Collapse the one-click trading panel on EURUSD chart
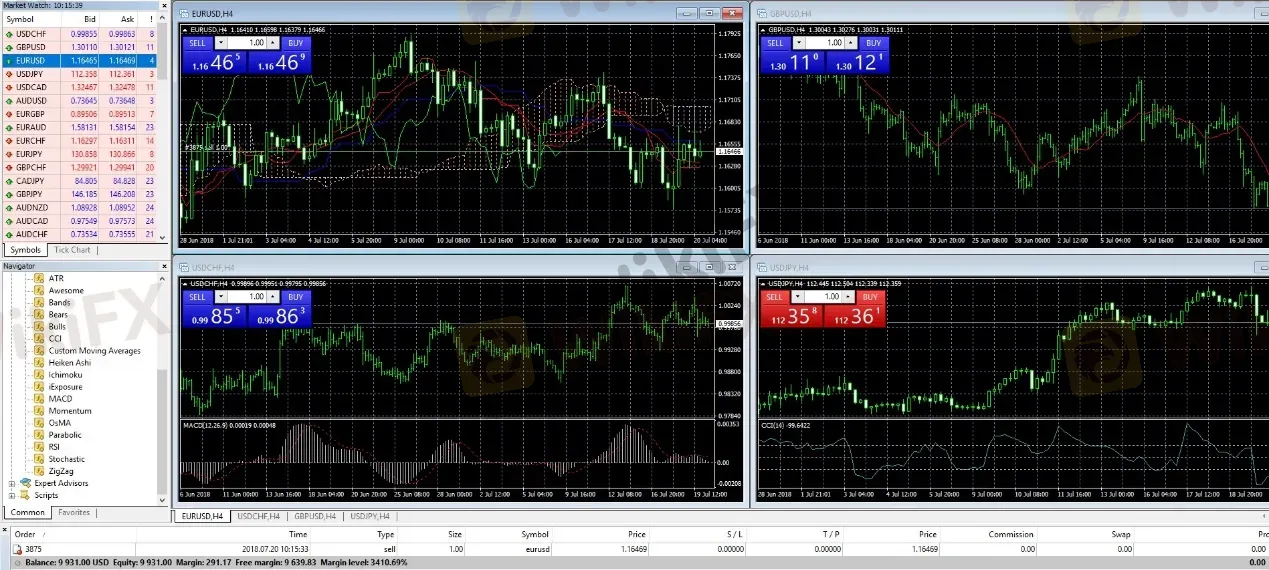1269x570 pixels. (x=185, y=30)
